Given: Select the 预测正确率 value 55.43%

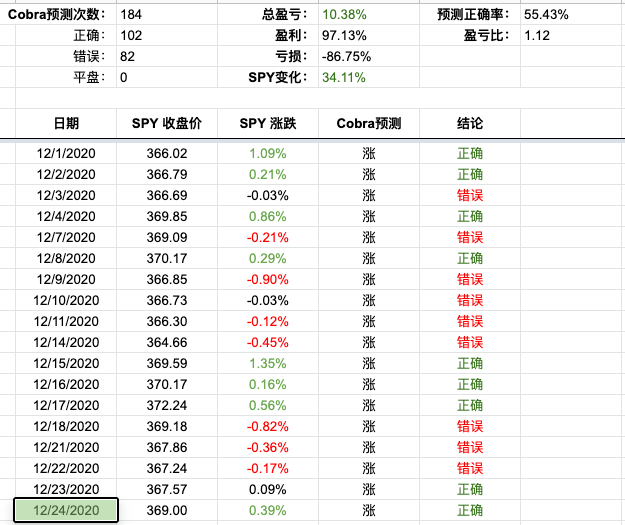Looking at the screenshot, I should point(572,14).
